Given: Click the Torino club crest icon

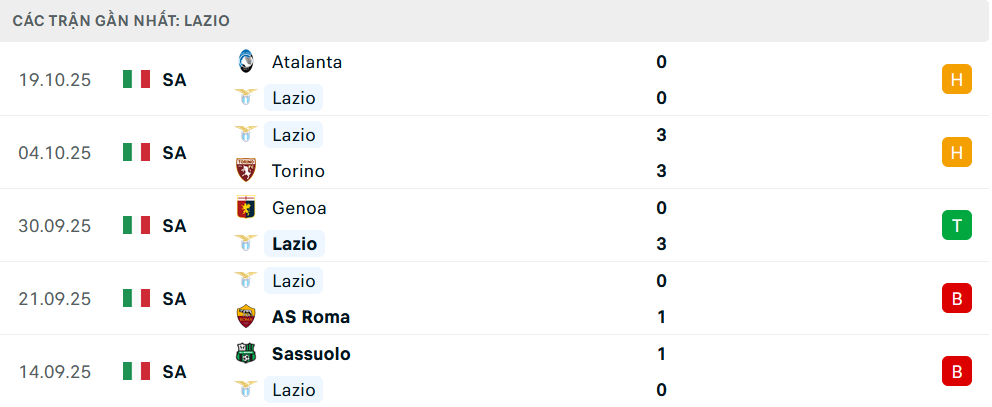Looking at the screenshot, I should (x=245, y=171).
